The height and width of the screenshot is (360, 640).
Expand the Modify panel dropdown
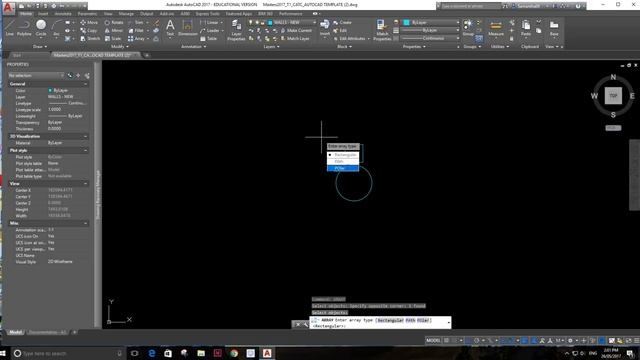click(x=120, y=47)
